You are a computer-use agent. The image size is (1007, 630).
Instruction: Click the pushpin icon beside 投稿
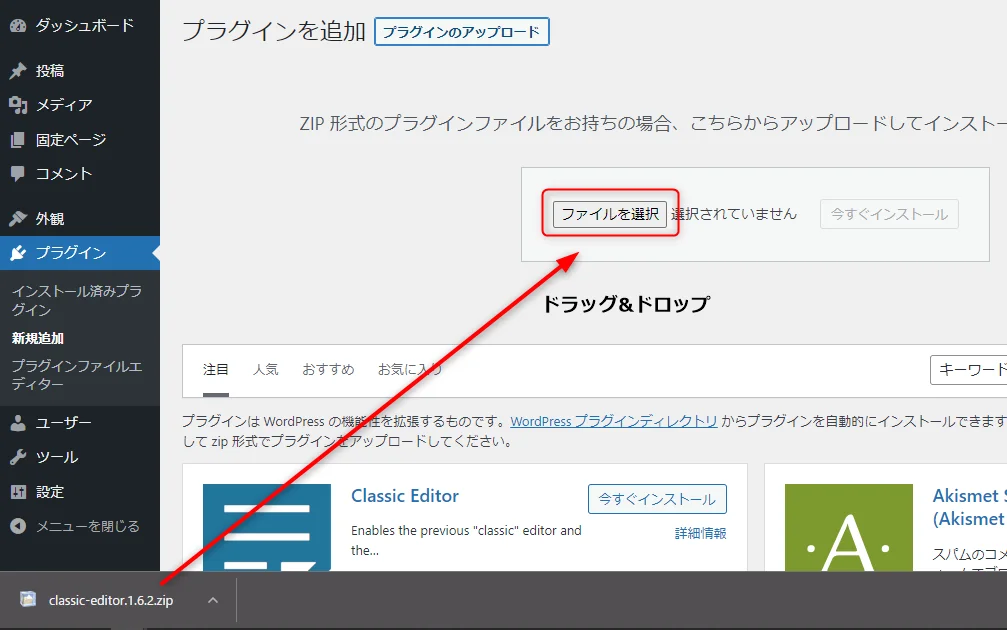[18, 71]
